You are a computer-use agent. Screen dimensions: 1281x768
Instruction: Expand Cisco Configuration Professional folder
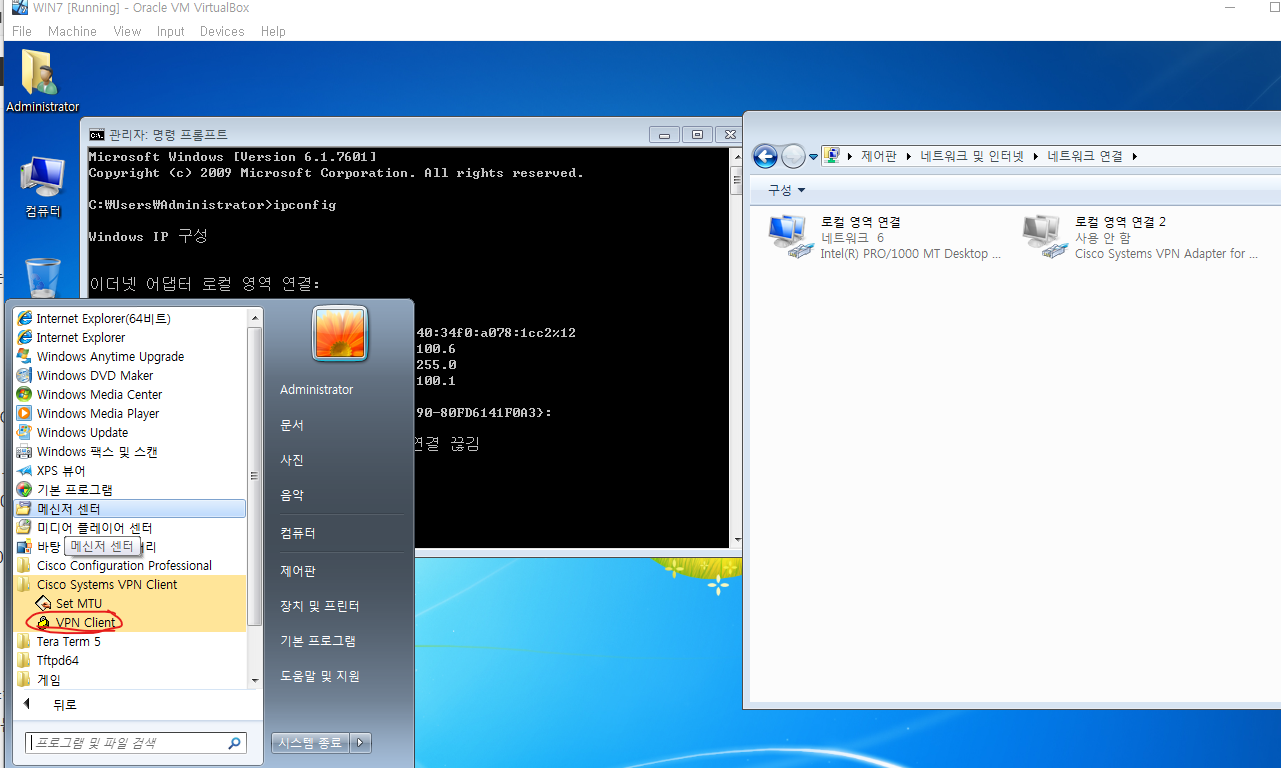pyautogui.click(x=124, y=565)
